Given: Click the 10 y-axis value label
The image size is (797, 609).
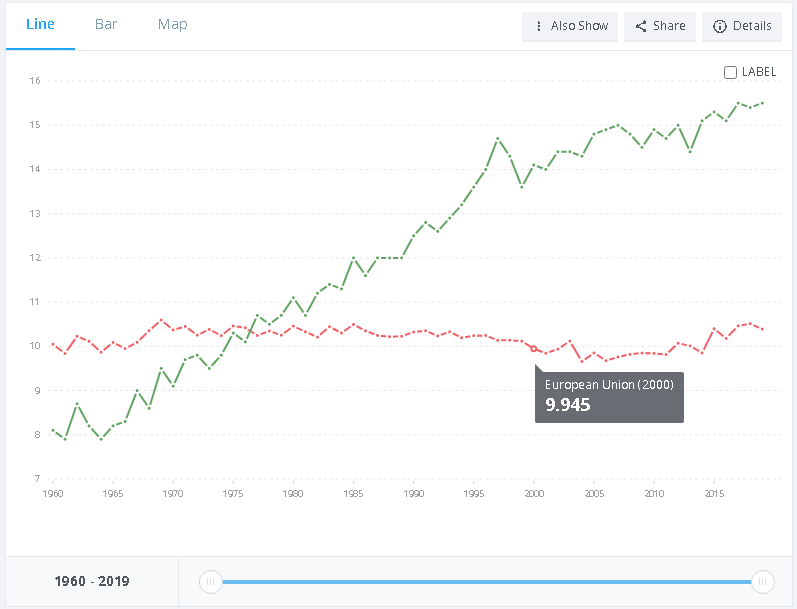Looking at the screenshot, I should pyautogui.click(x=35, y=346).
